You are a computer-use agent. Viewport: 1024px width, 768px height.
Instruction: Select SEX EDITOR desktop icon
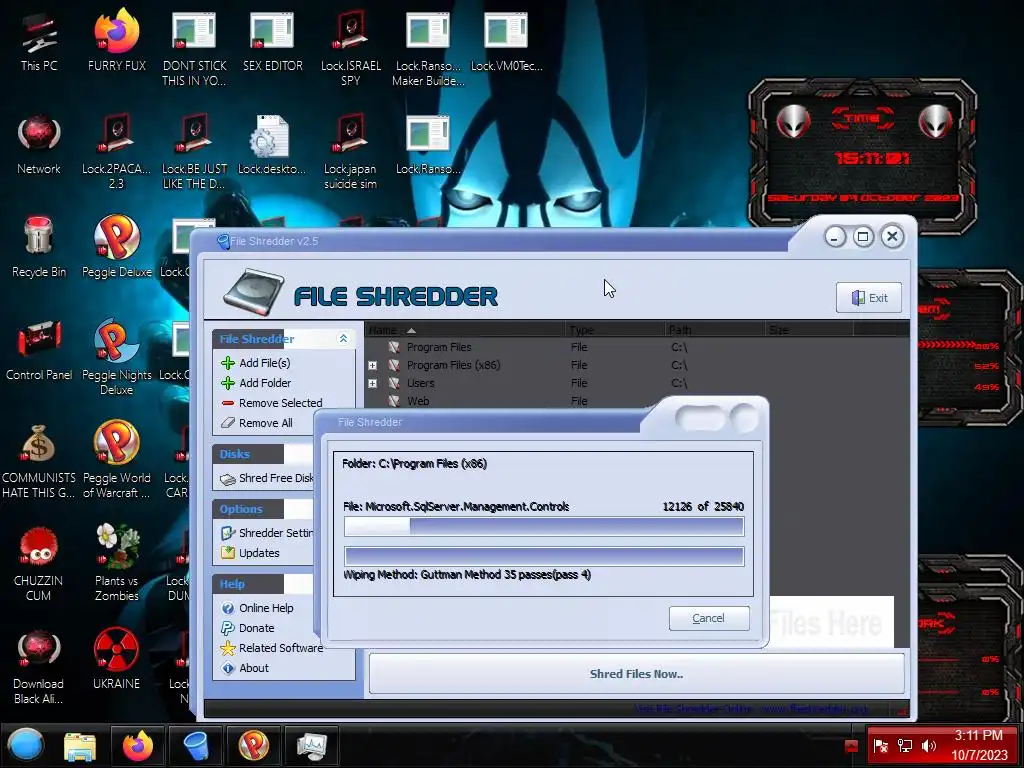pyautogui.click(x=272, y=41)
